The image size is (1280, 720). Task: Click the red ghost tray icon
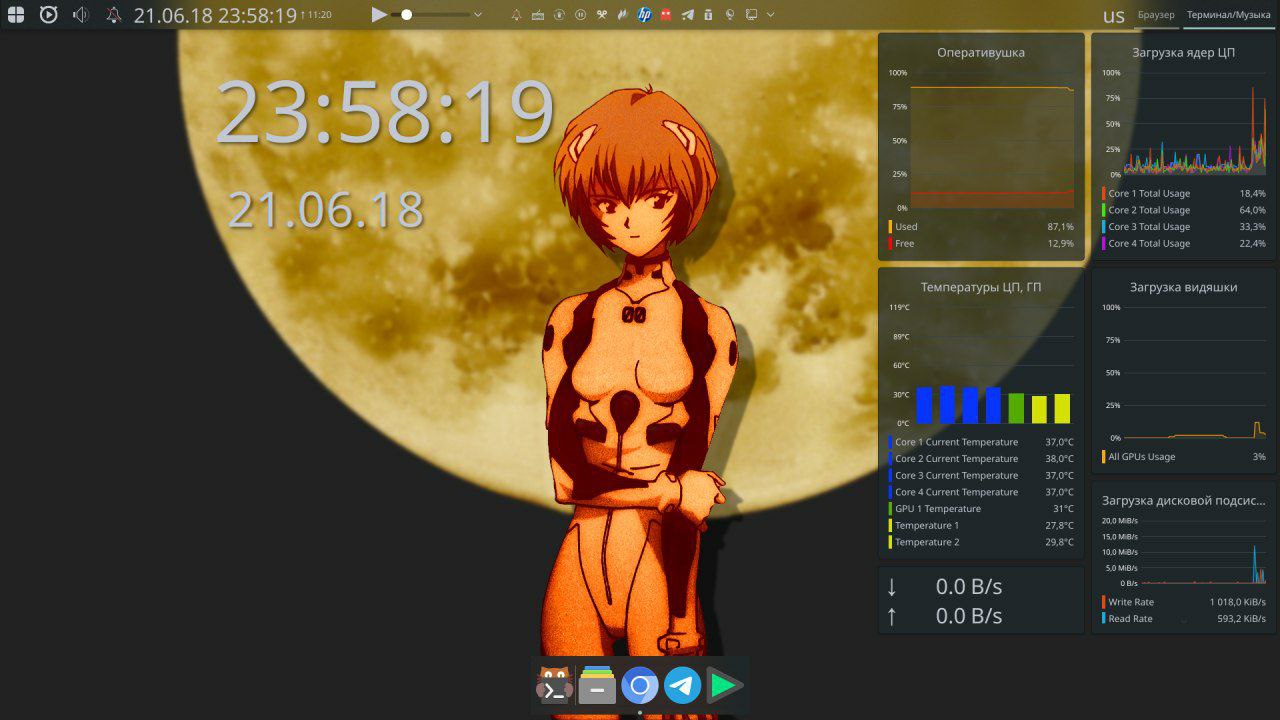click(666, 15)
